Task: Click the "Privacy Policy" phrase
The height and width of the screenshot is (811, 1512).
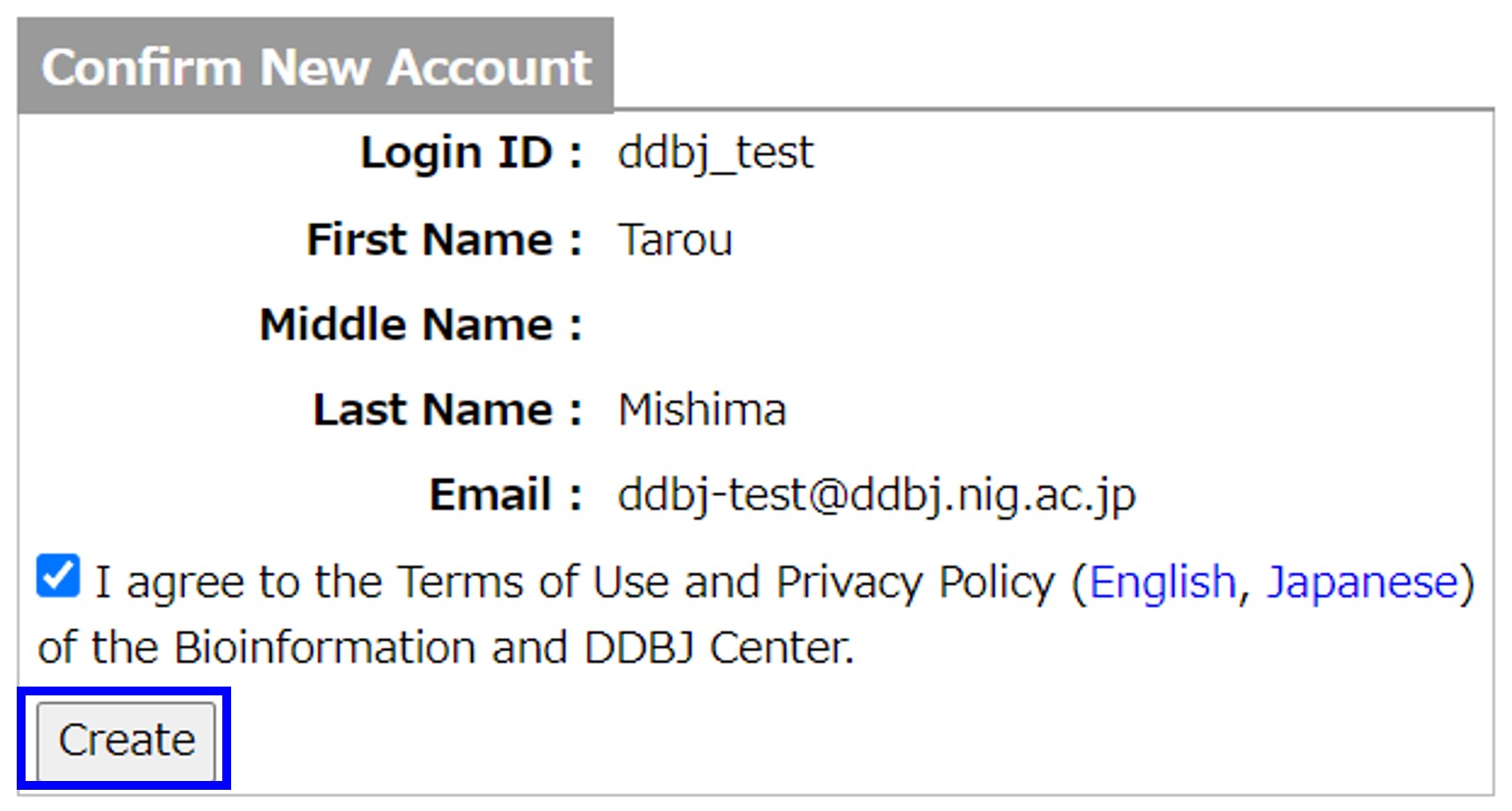Action: click(915, 582)
